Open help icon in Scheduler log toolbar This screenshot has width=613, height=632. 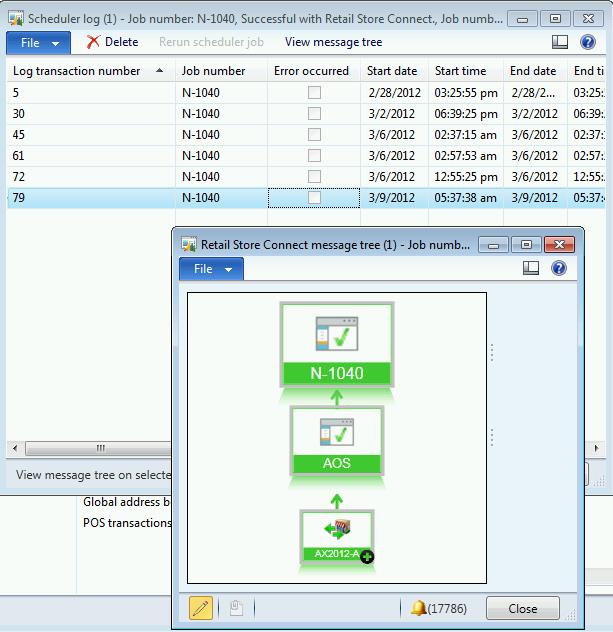click(589, 42)
